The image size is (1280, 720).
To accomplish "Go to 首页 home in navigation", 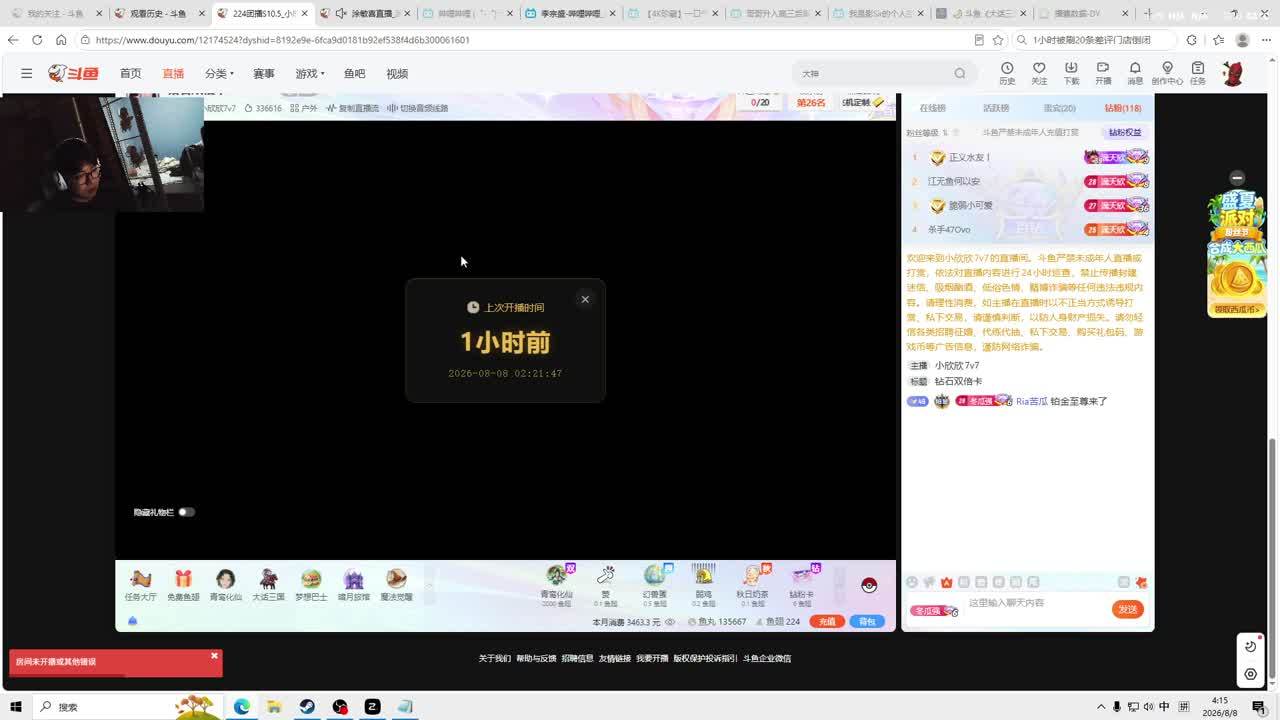I will [130, 73].
